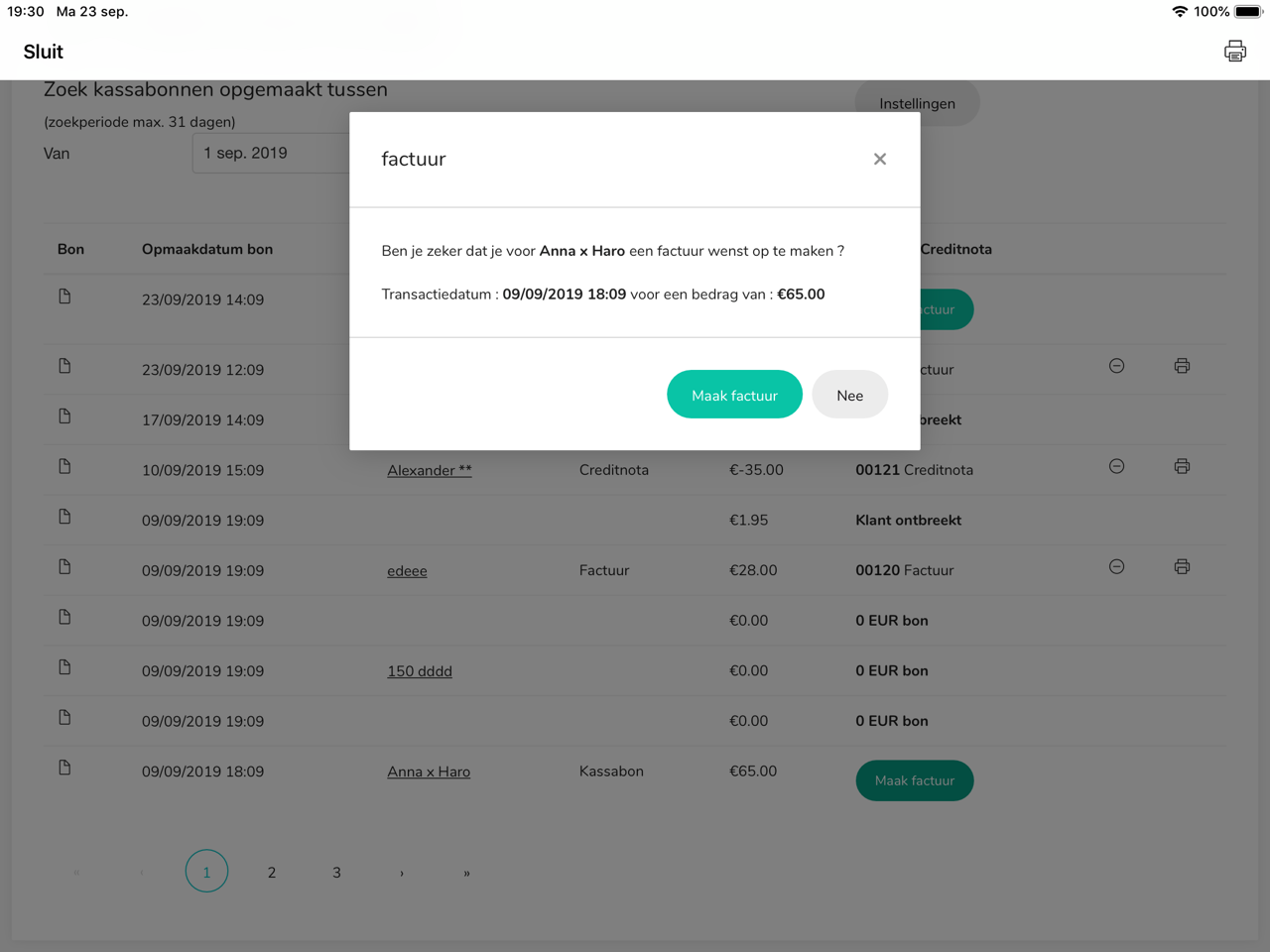Click minus-circle icon on 00120 Factuur row
1270x952 pixels.
click(1116, 567)
